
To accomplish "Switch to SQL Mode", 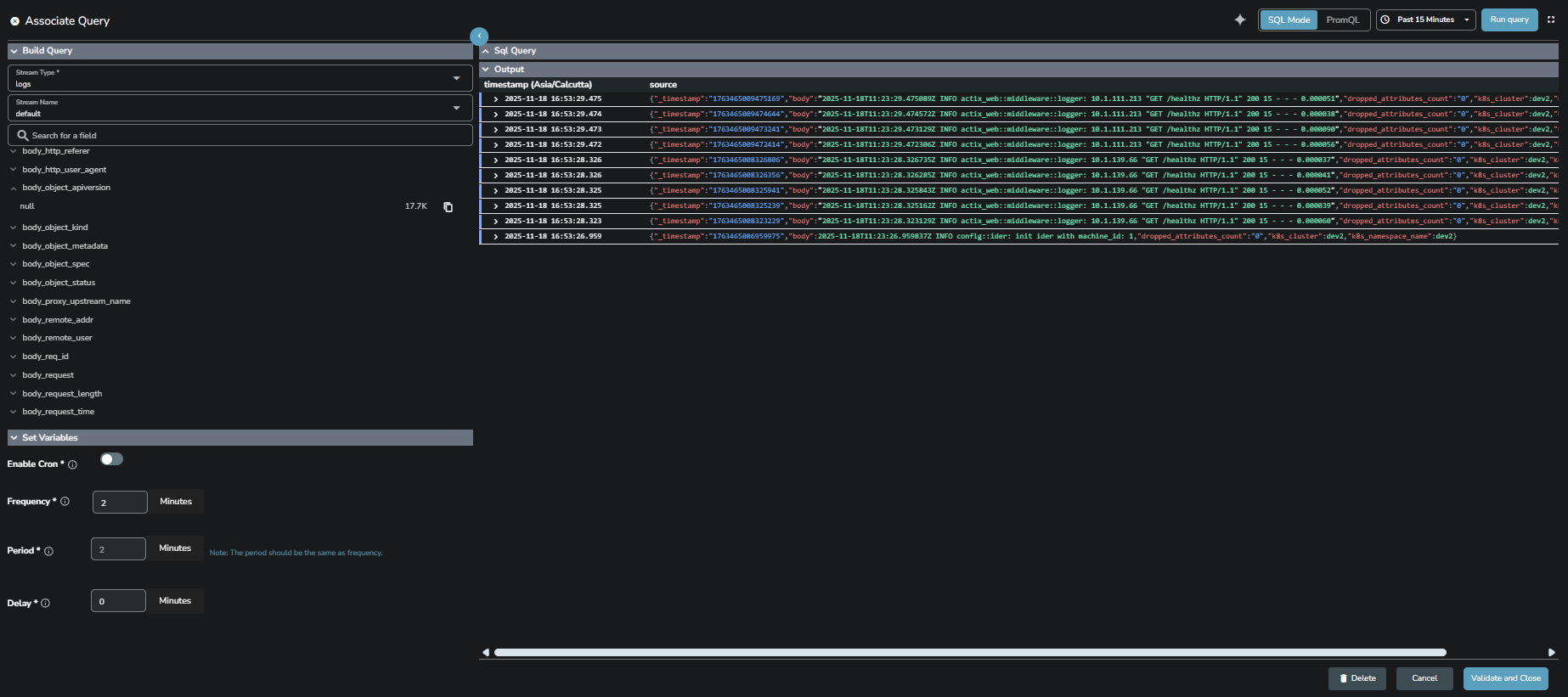I will 1289,20.
